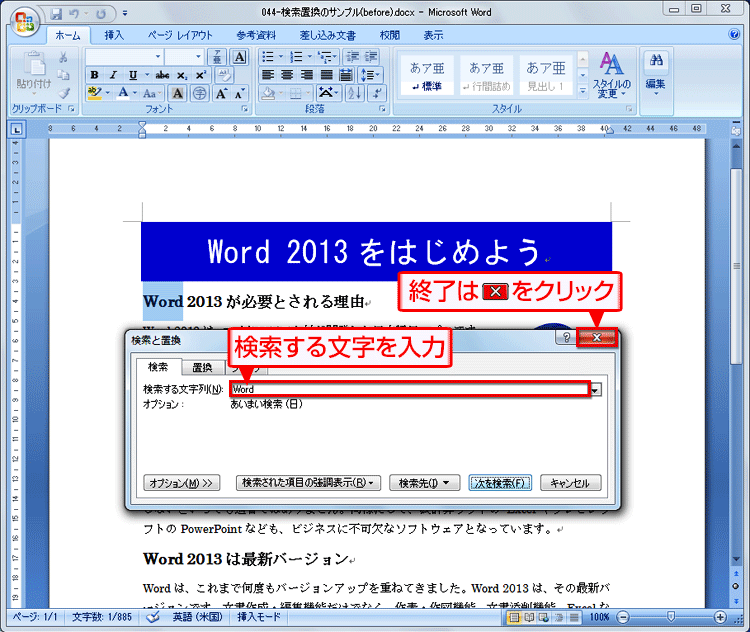Open the Font dialog launcher
The height and width of the screenshot is (632, 750).
(244, 109)
